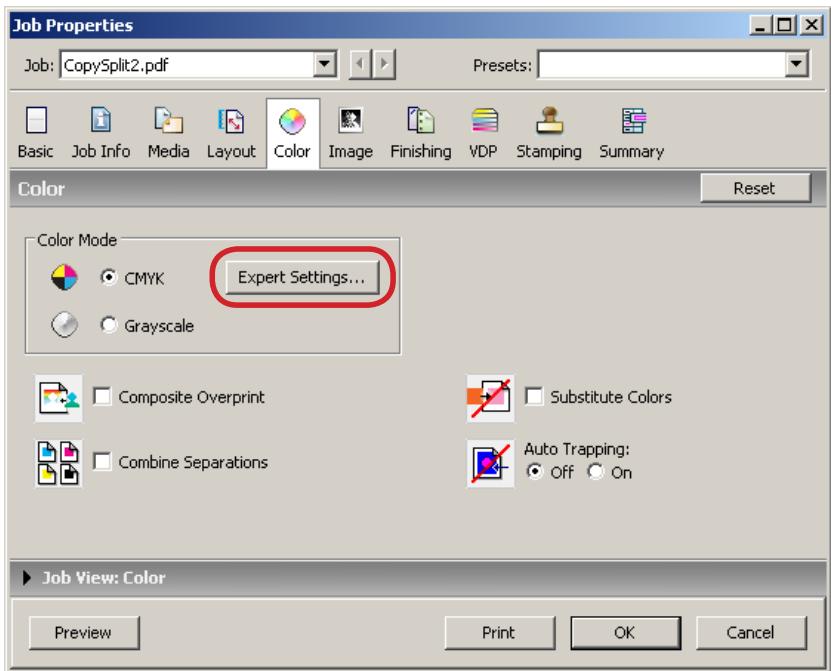Set Auto Trapping to Off

click(534, 471)
